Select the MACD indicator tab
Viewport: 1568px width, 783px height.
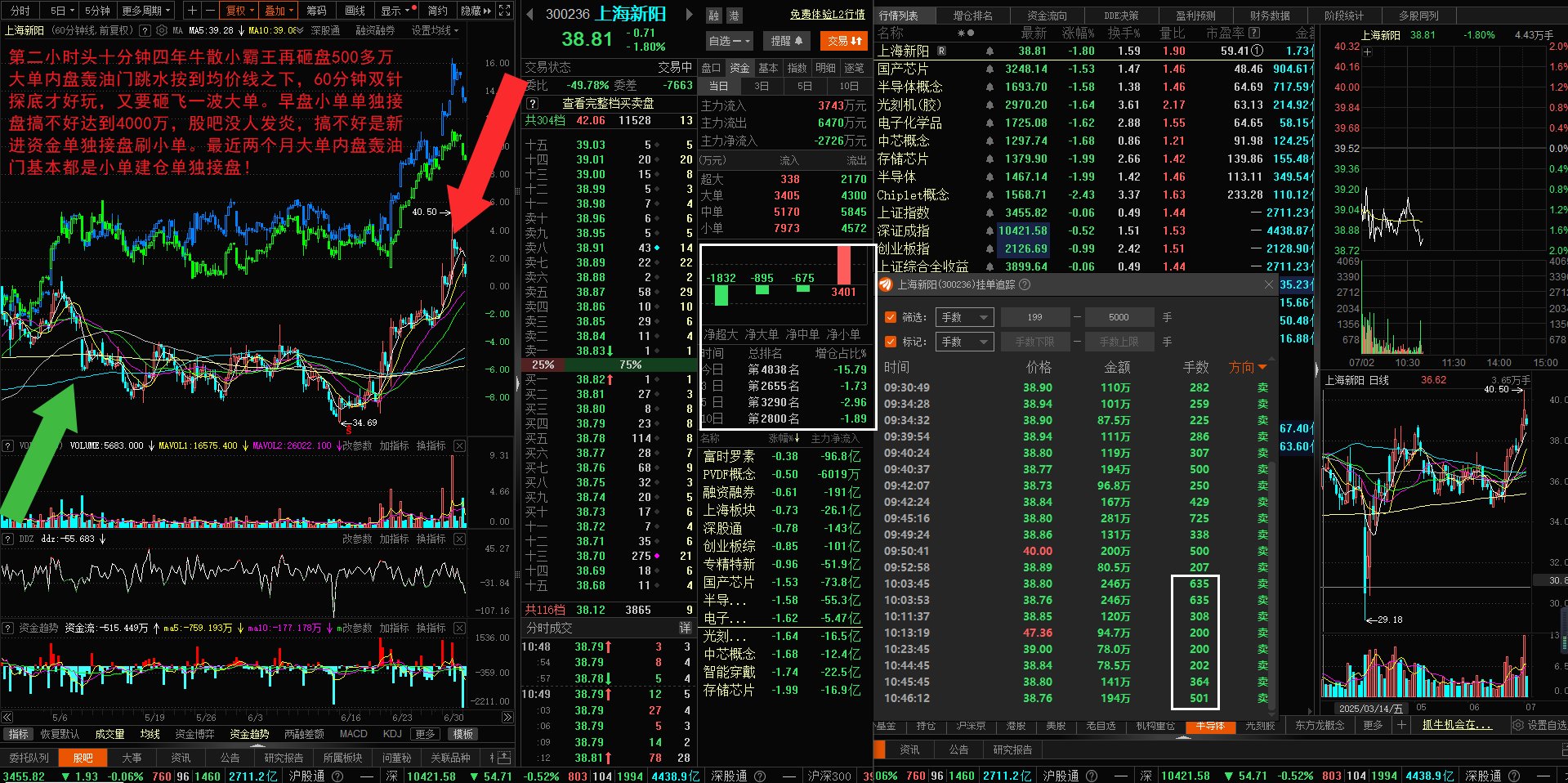tap(354, 734)
